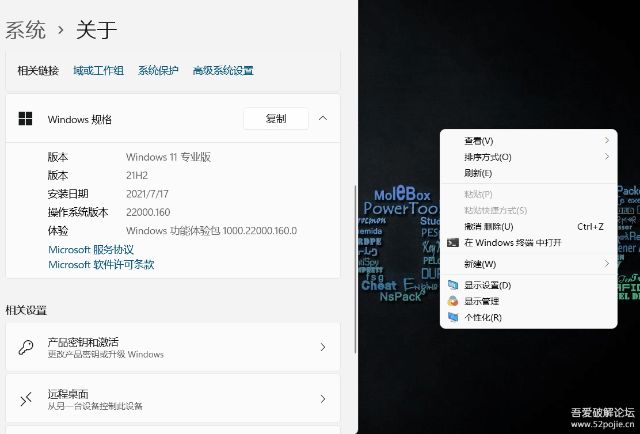Open the 产品密钥和激活 row arrow

pos(323,347)
